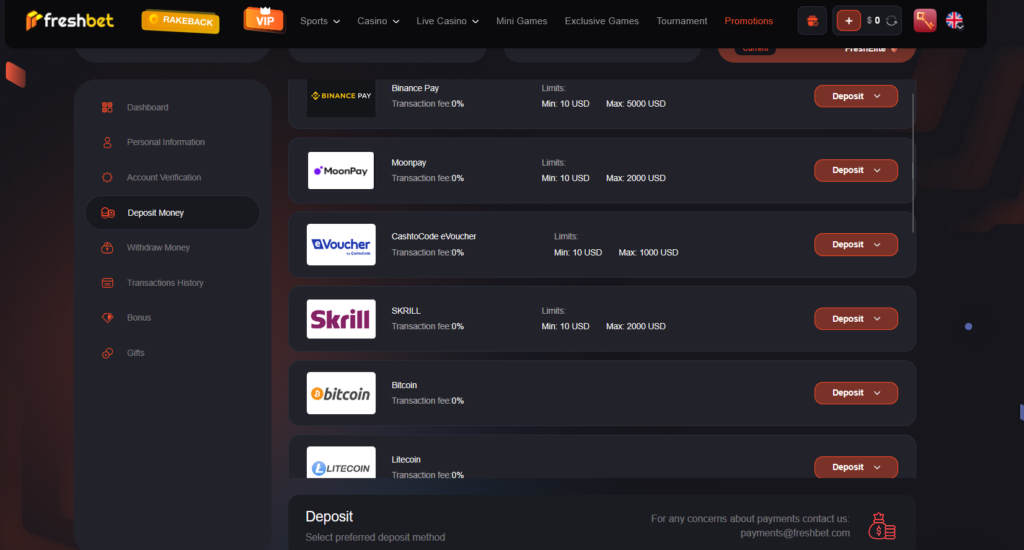Click the red chat widget at left edge
The width and height of the screenshot is (1024, 550).
pos(16,74)
